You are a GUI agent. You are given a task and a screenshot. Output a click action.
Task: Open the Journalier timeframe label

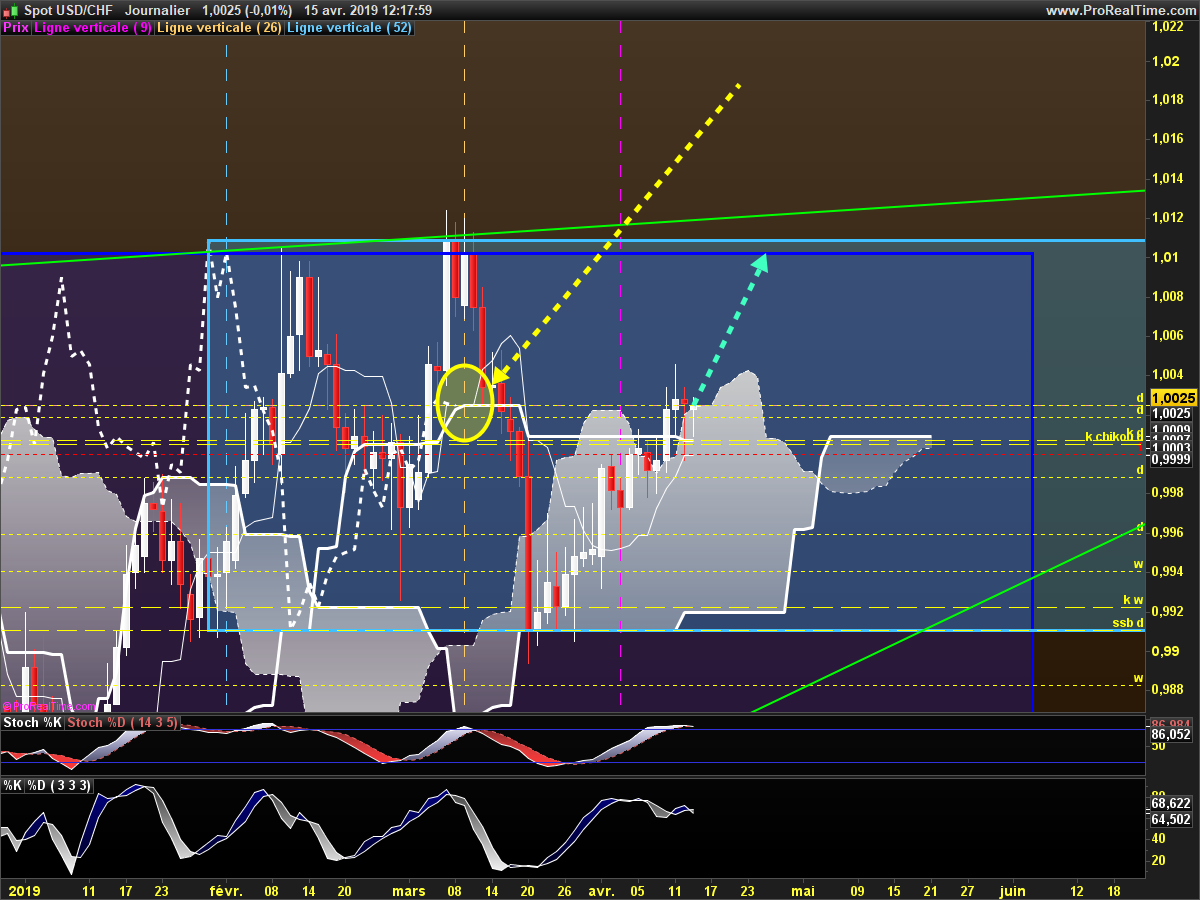tap(156, 10)
